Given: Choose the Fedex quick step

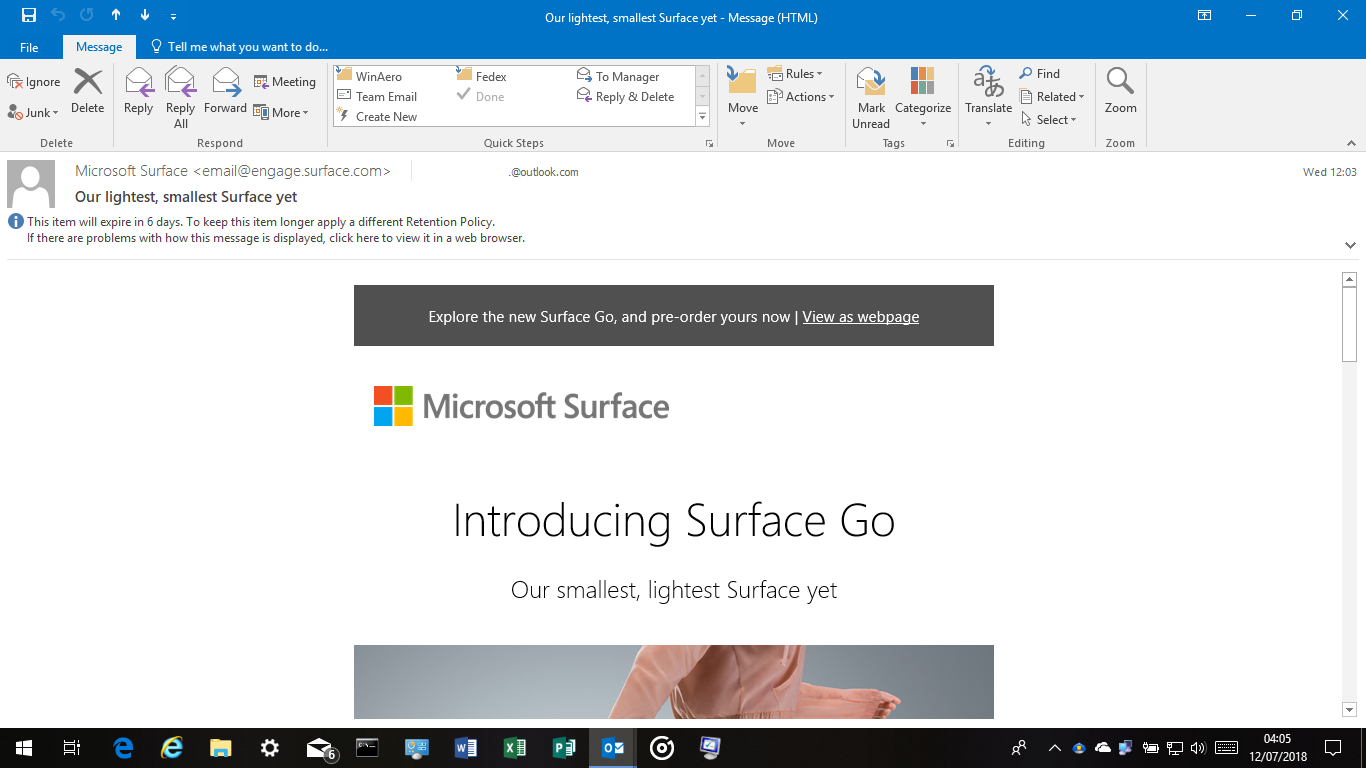Looking at the screenshot, I should pyautogui.click(x=482, y=77).
